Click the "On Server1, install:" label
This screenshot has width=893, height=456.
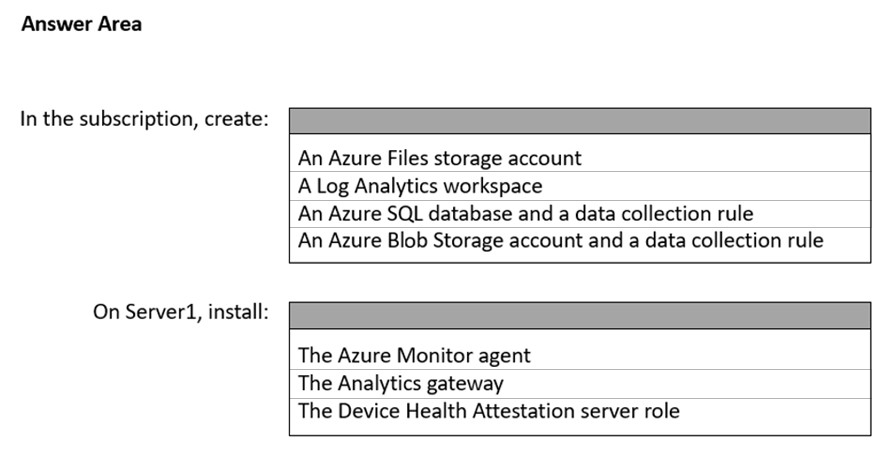[x=181, y=312]
